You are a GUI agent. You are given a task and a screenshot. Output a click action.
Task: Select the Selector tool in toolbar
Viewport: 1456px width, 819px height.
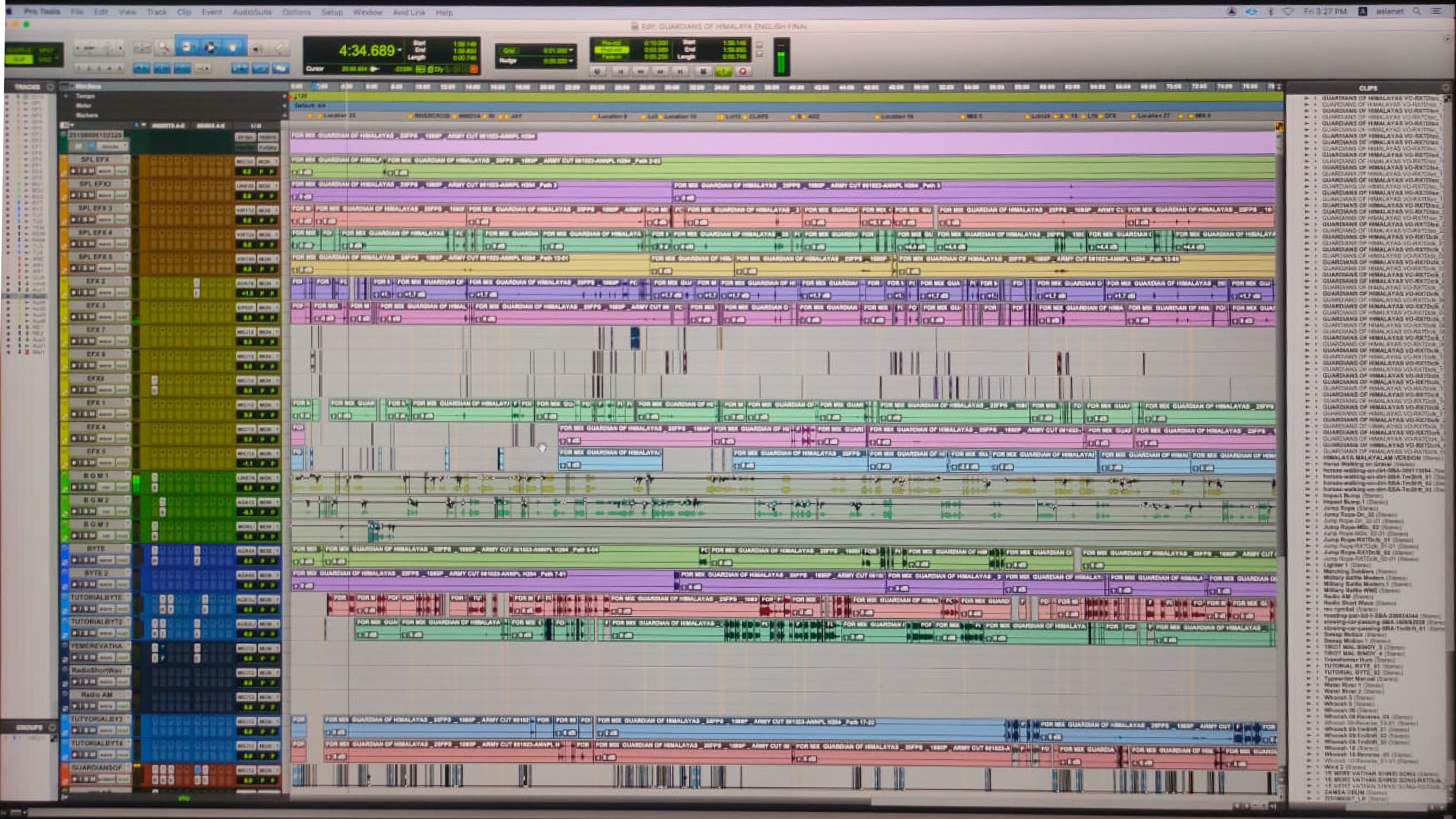coord(210,48)
